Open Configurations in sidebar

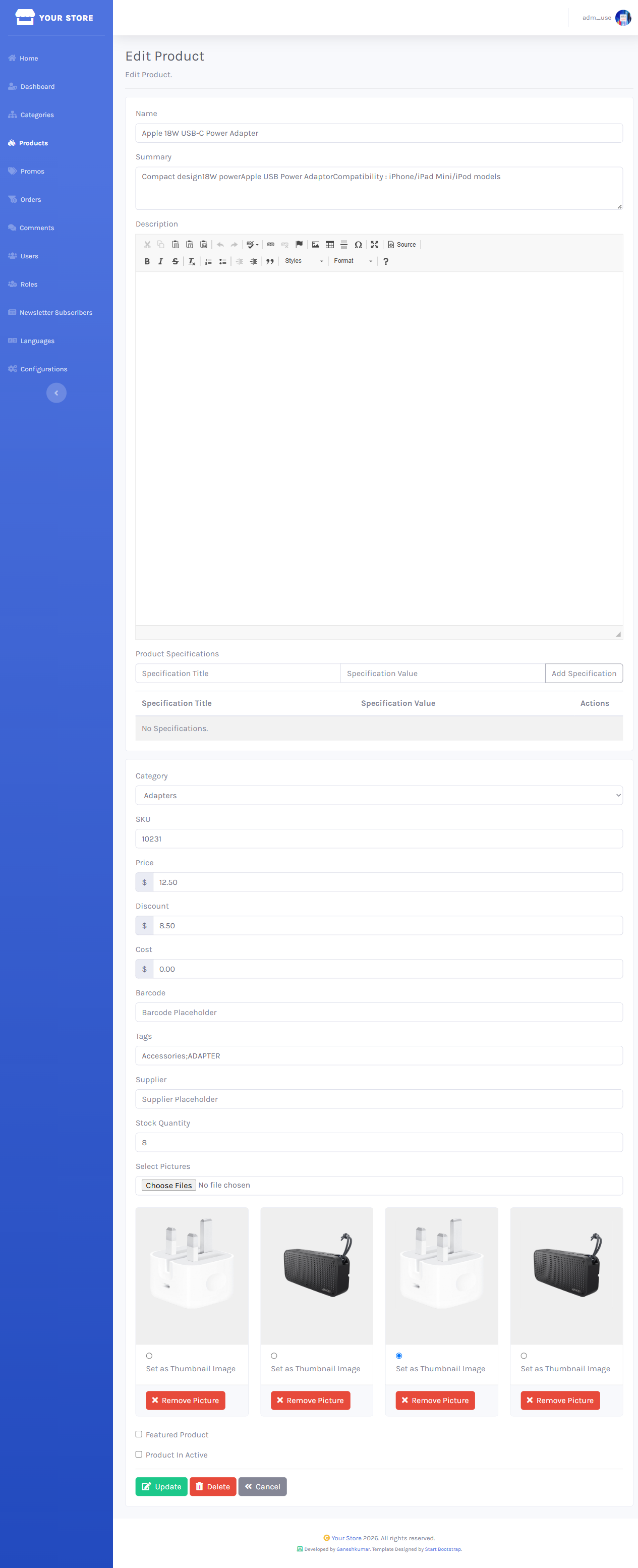pyautogui.click(x=38, y=369)
